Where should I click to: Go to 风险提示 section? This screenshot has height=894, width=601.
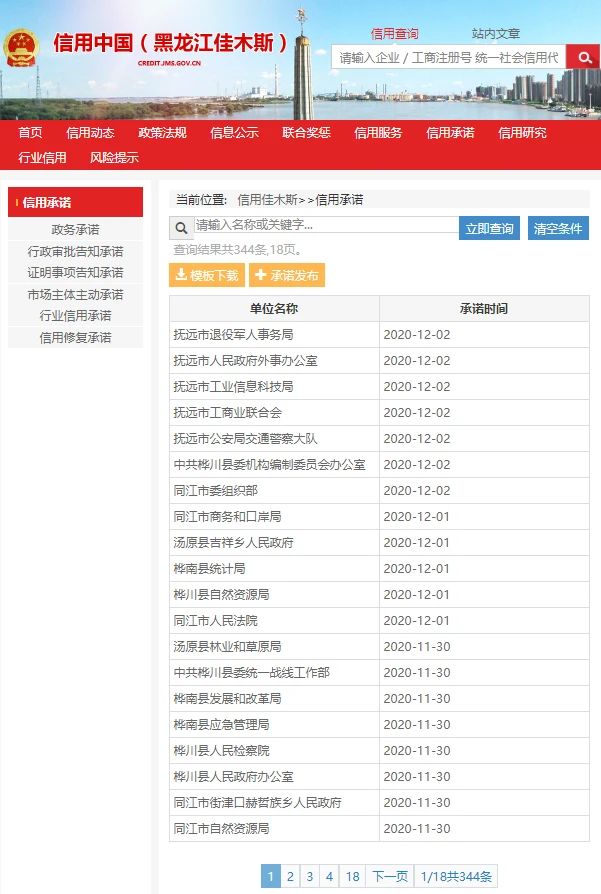[x=114, y=157]
